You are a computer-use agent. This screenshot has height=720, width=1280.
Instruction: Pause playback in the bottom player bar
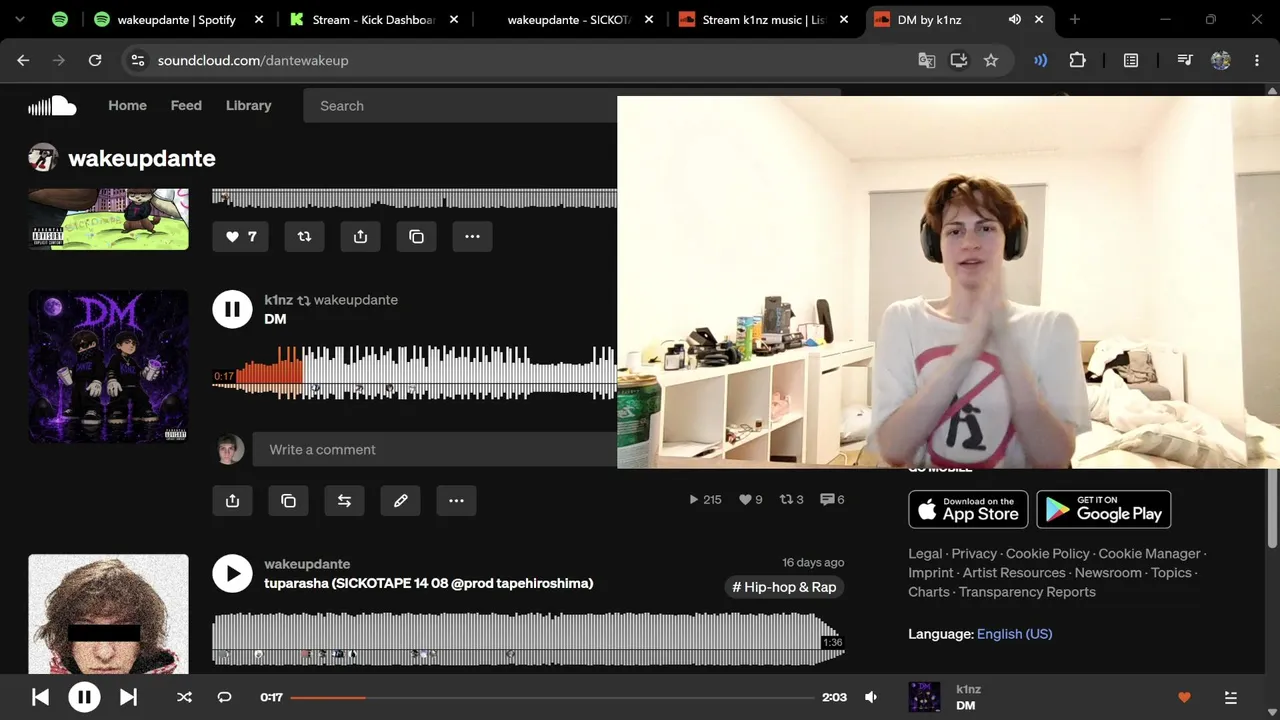[84, 697]
